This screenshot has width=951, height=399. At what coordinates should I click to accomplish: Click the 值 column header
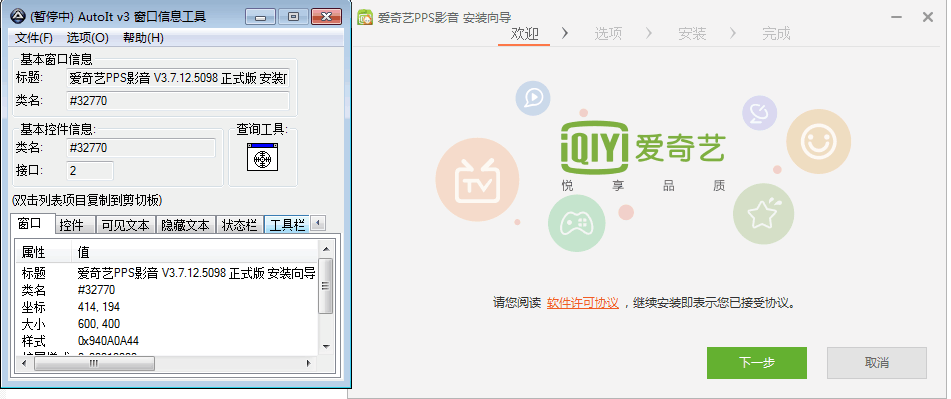pyautogui.click(x=195, y=252)
